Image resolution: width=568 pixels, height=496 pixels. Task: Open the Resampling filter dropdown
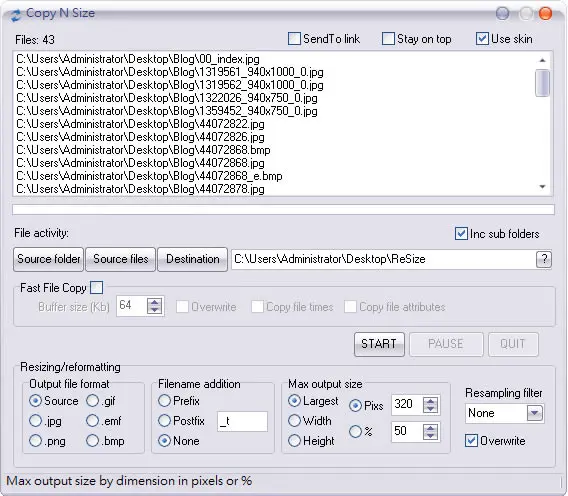(535, 413)
